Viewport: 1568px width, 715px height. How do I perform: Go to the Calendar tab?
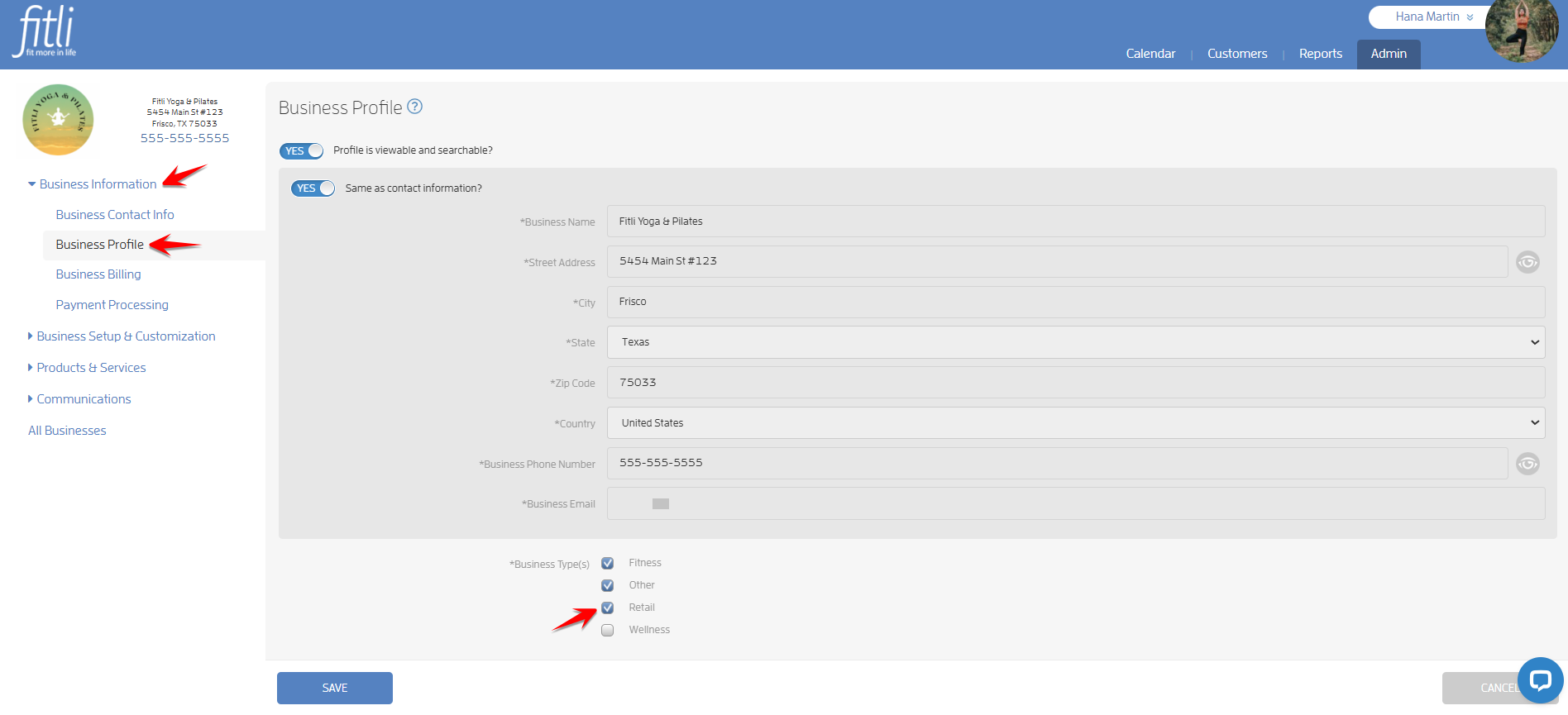pos(1150,54)
